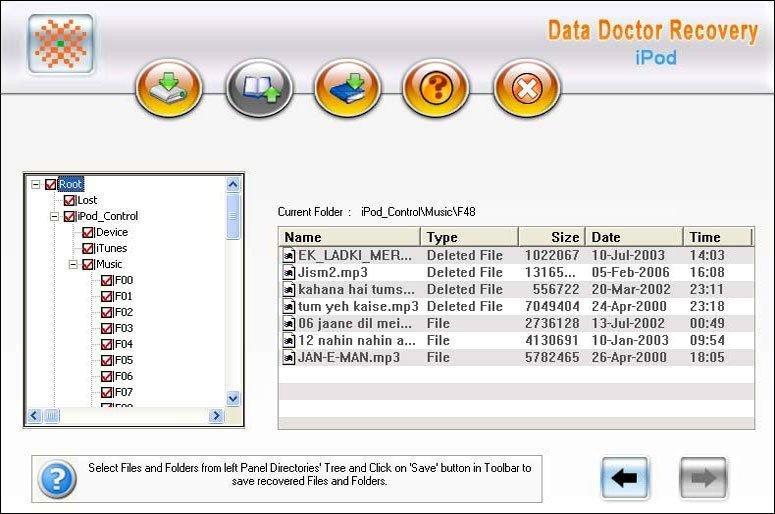775x514 pixels.
Task: Toggle the F05 folder checkbox
Action: pyautogui.click(x=106, y=360)
